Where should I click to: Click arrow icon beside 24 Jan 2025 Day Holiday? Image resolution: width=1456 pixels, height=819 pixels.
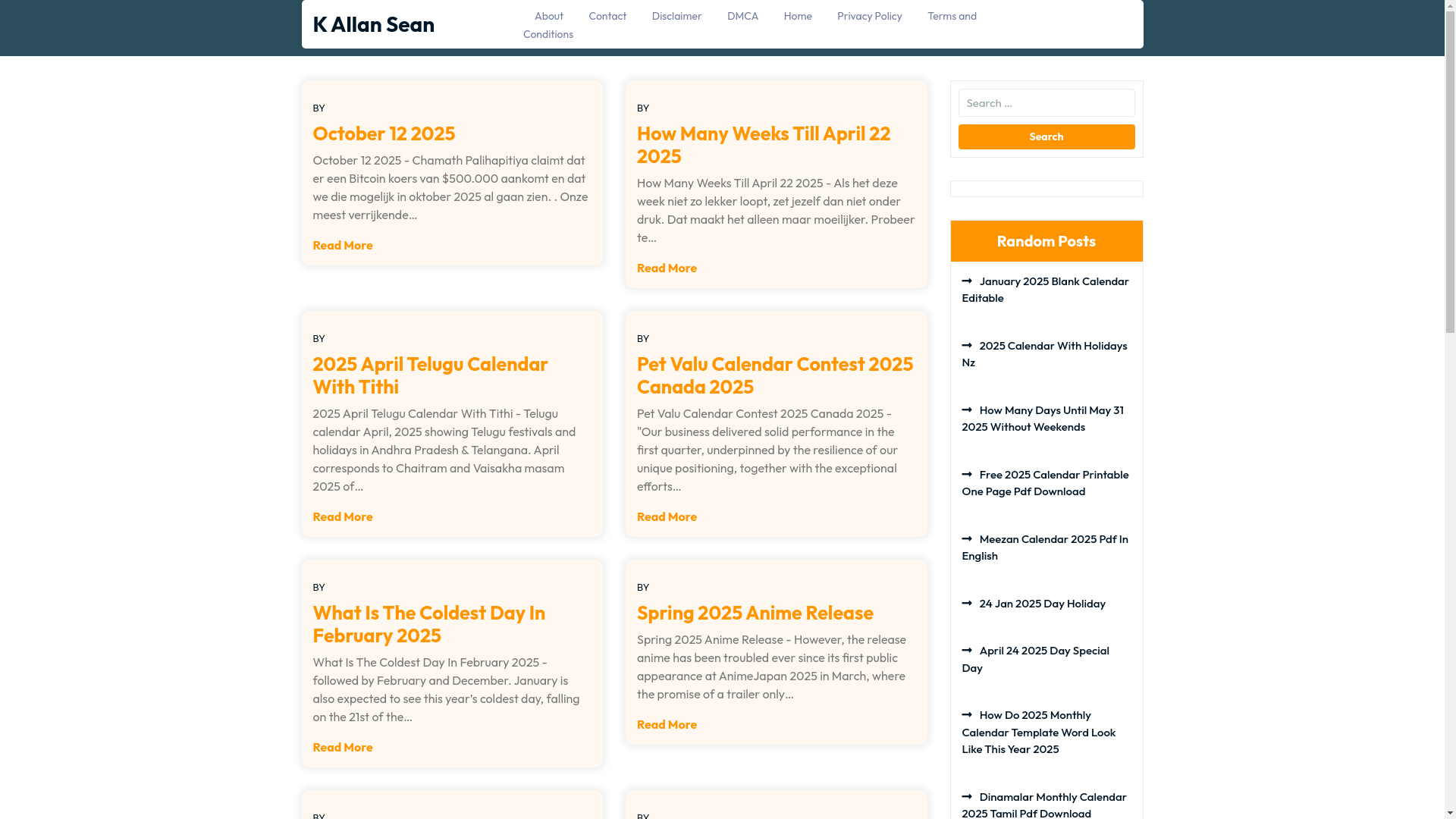coord(967,604)
